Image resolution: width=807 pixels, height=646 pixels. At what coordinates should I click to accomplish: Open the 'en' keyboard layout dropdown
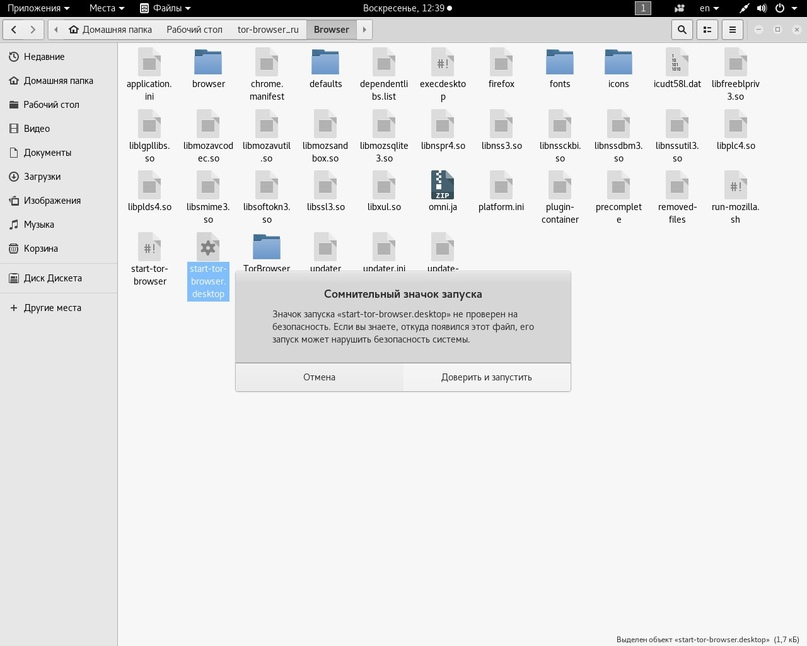tap(709, 8)
